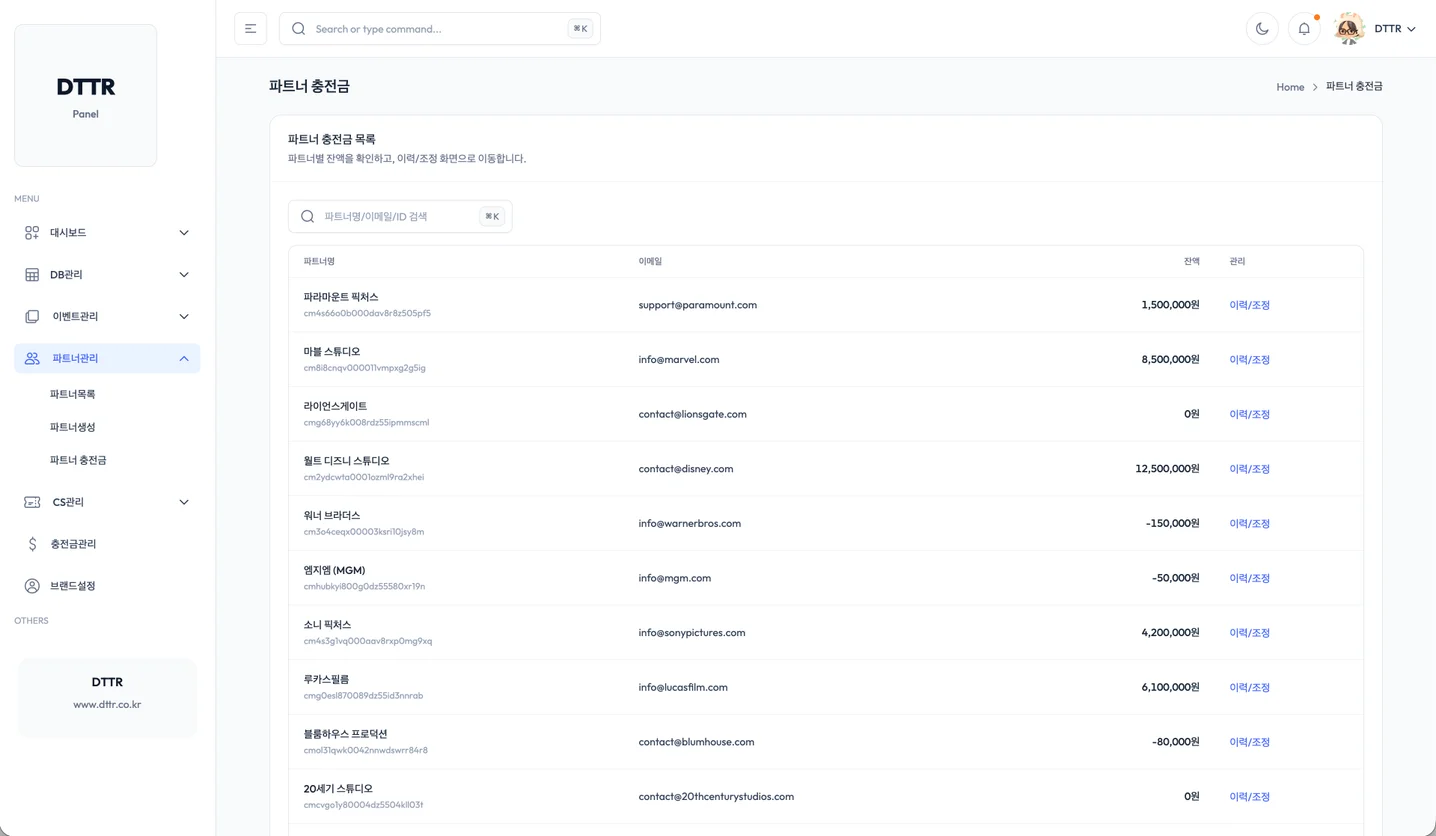The width and height of the screenshot is (1436, 836).
Task: Open the DB관리 menu item
Action: (107, 275)
